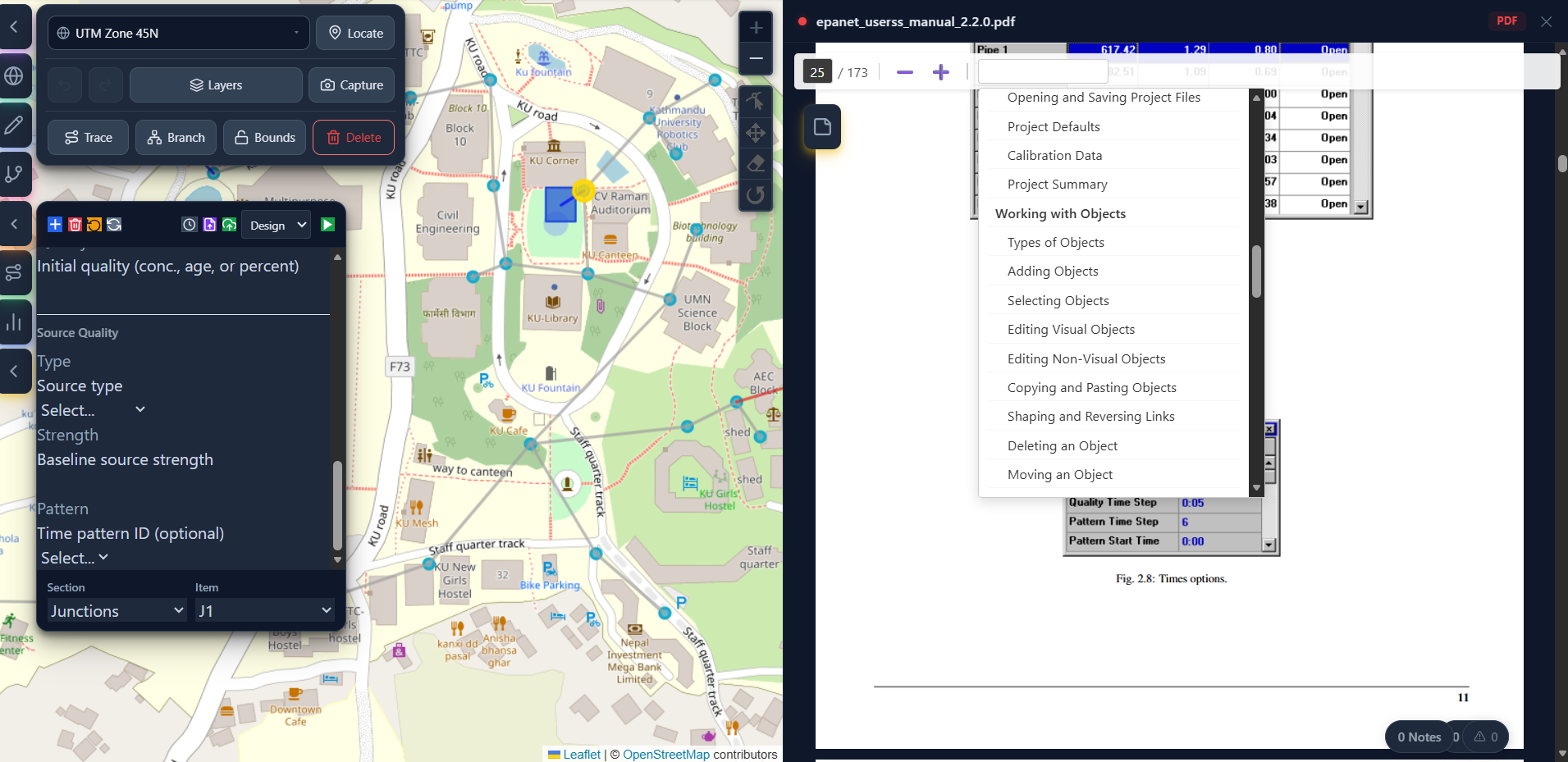Click the yellow highlighted node near CV Raman Auditorium
This screenshot has width=1568, height=762.
click(583, 191)
